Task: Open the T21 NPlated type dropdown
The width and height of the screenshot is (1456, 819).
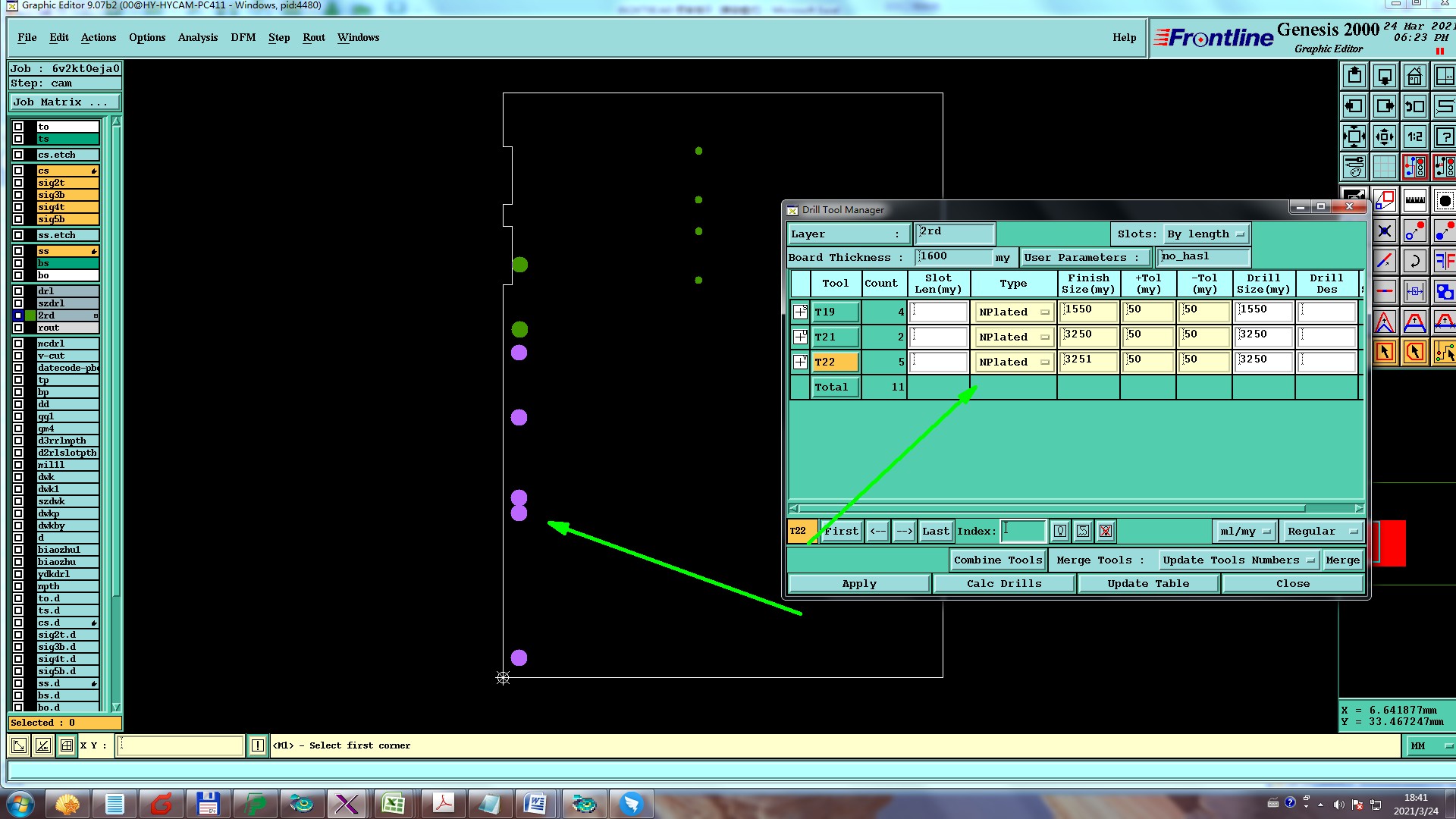Action: [x=1014, y=337]
